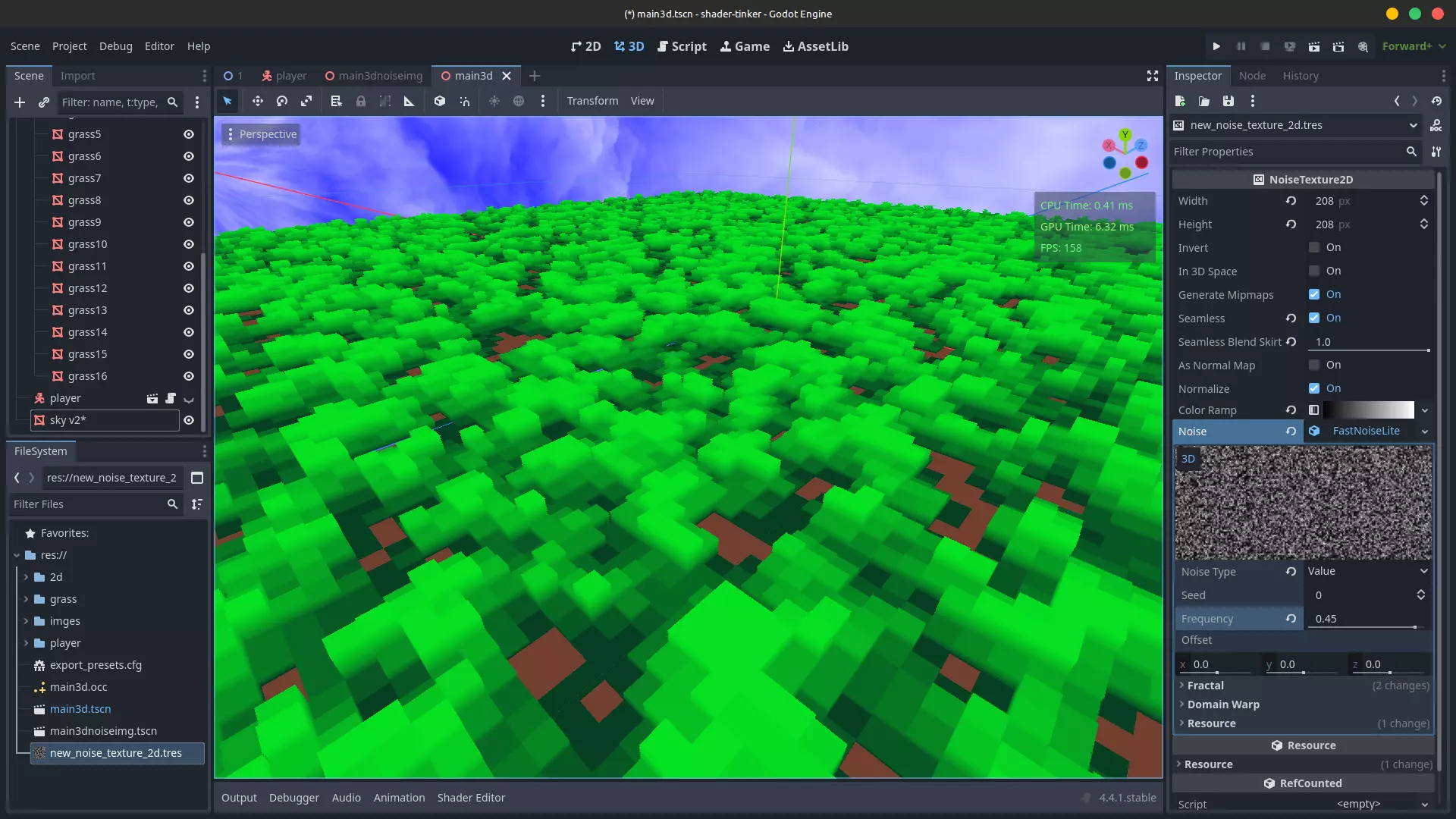The width and height of the screenshot is (1456, 819).
Task: Expand the Fractal section
Action: click(1206, 686)
